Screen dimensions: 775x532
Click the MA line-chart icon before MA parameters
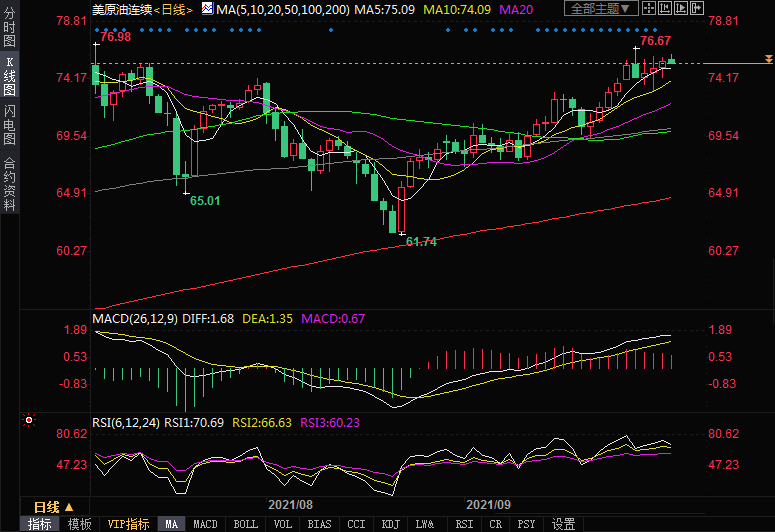tap(207, 9)
